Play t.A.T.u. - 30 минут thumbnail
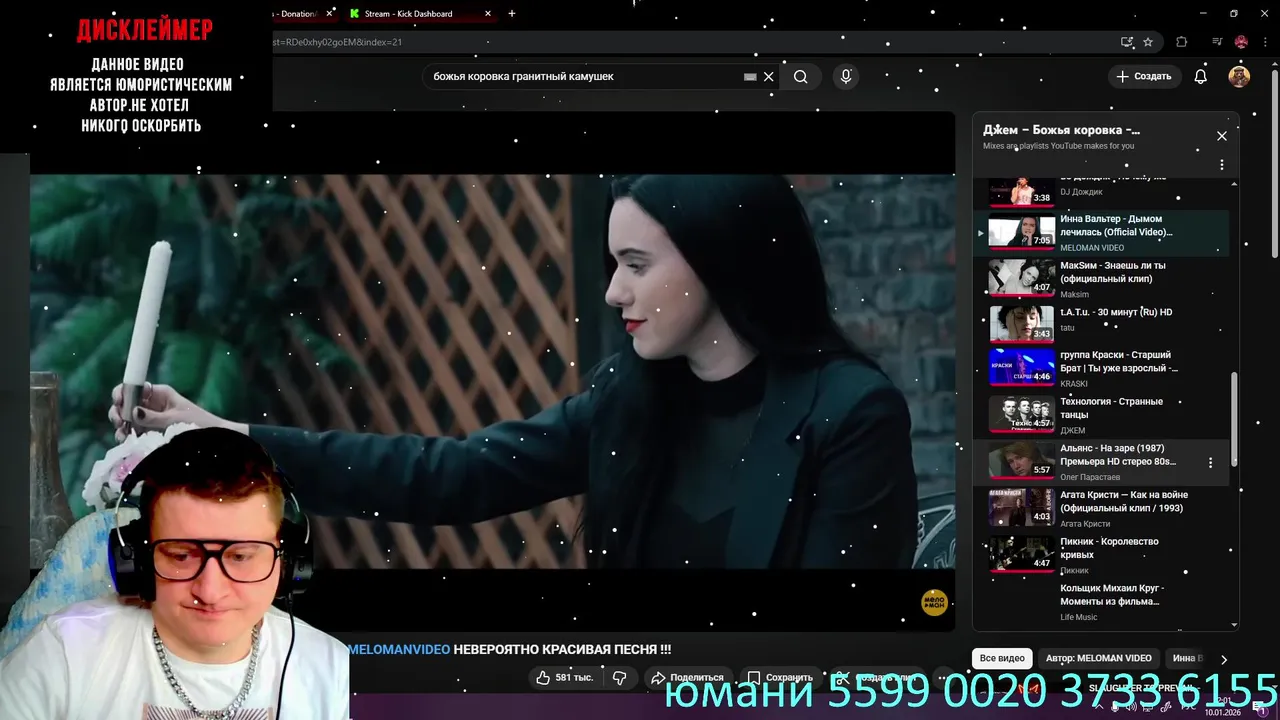 1021,325
